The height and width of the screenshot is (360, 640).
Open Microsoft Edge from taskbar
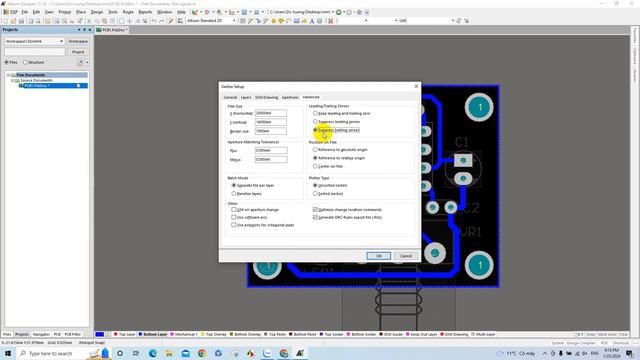(153, 353)
